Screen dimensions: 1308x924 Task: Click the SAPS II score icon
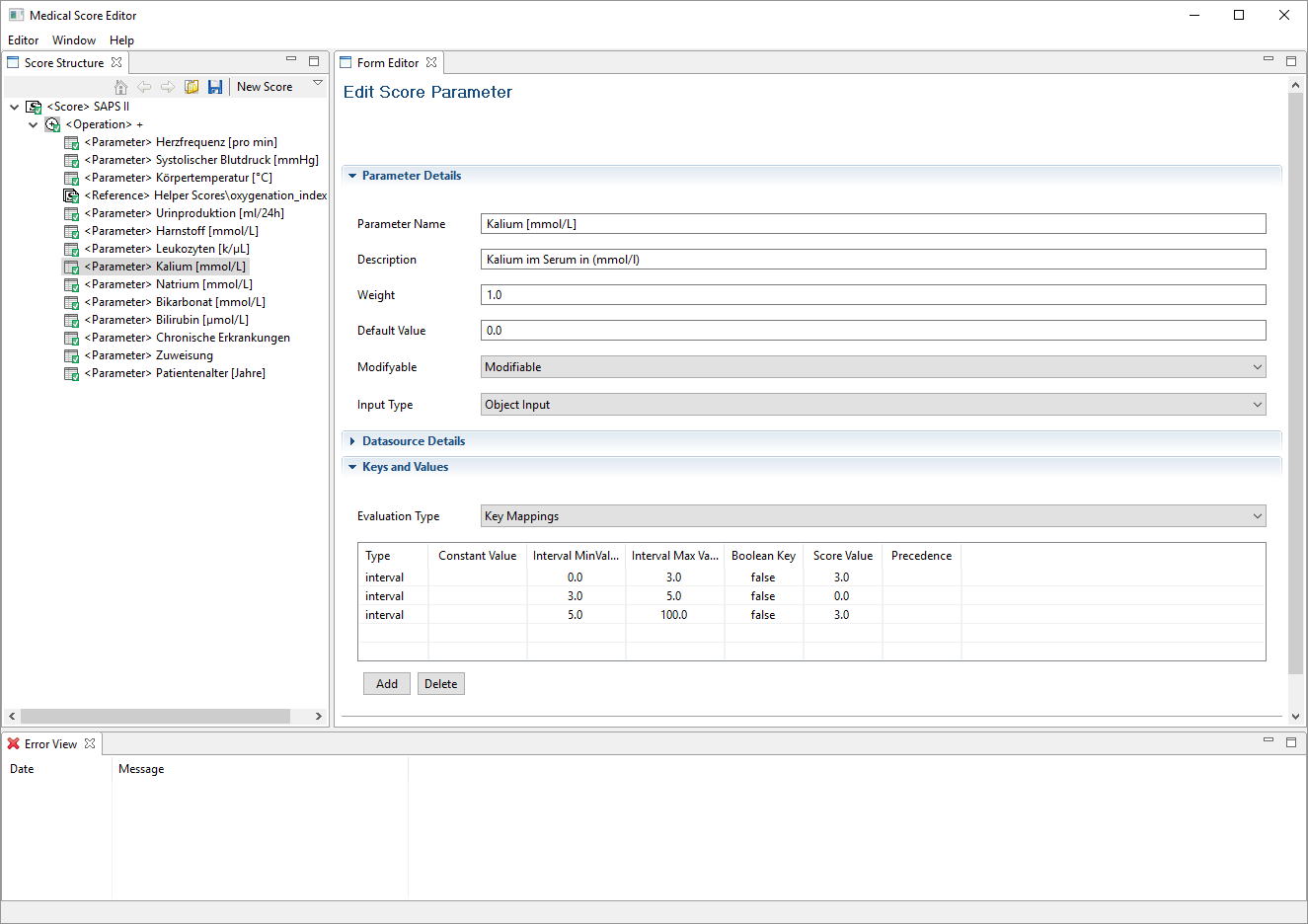point(34,107)
